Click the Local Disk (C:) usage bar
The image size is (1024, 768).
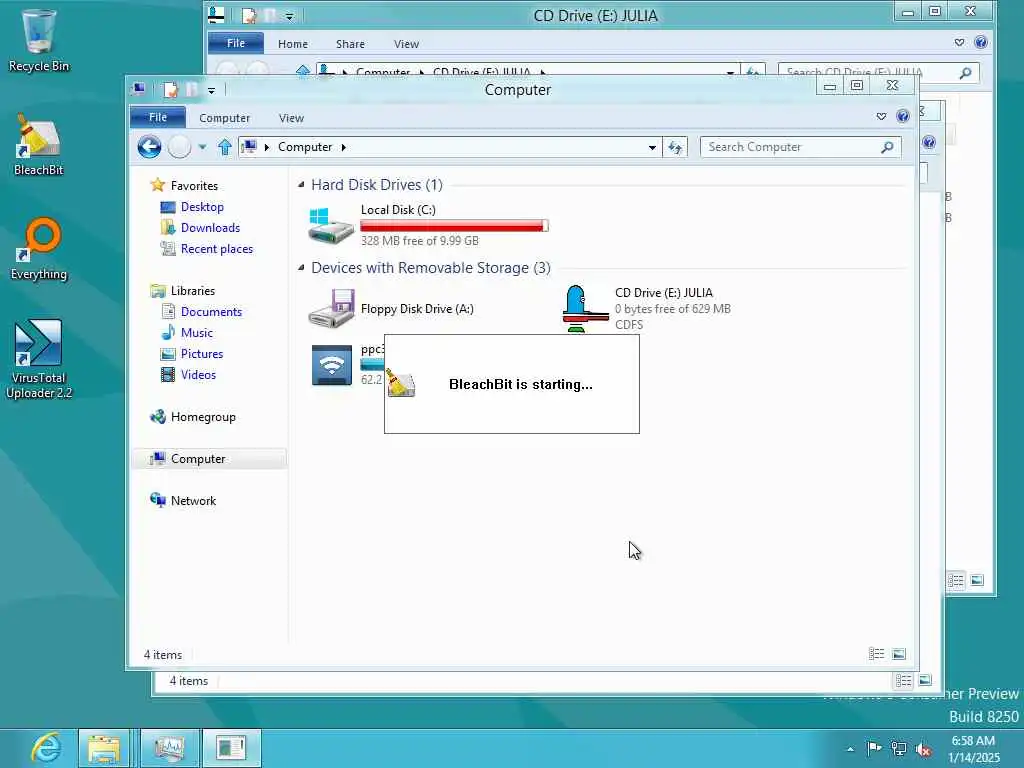(455, 226)
